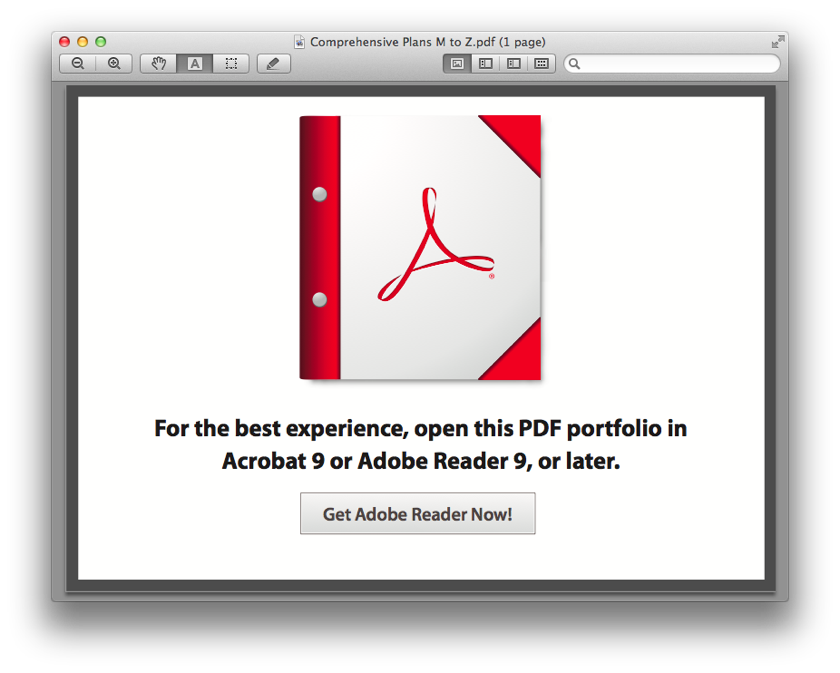The height and width of the screenshot is (673, 840).
Task: Display pages as Contact Sheet
Action: pos(541,63)
